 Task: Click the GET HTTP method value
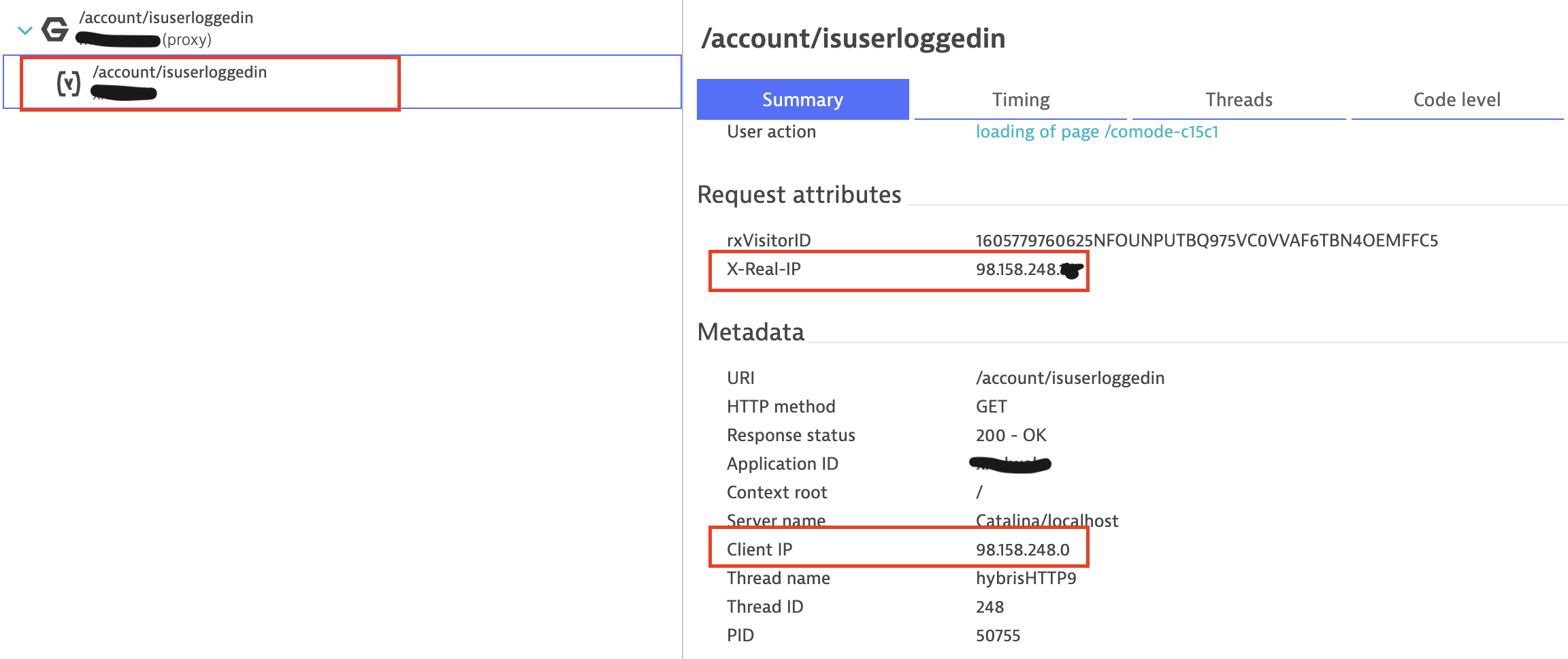click(x=991, y=406)
